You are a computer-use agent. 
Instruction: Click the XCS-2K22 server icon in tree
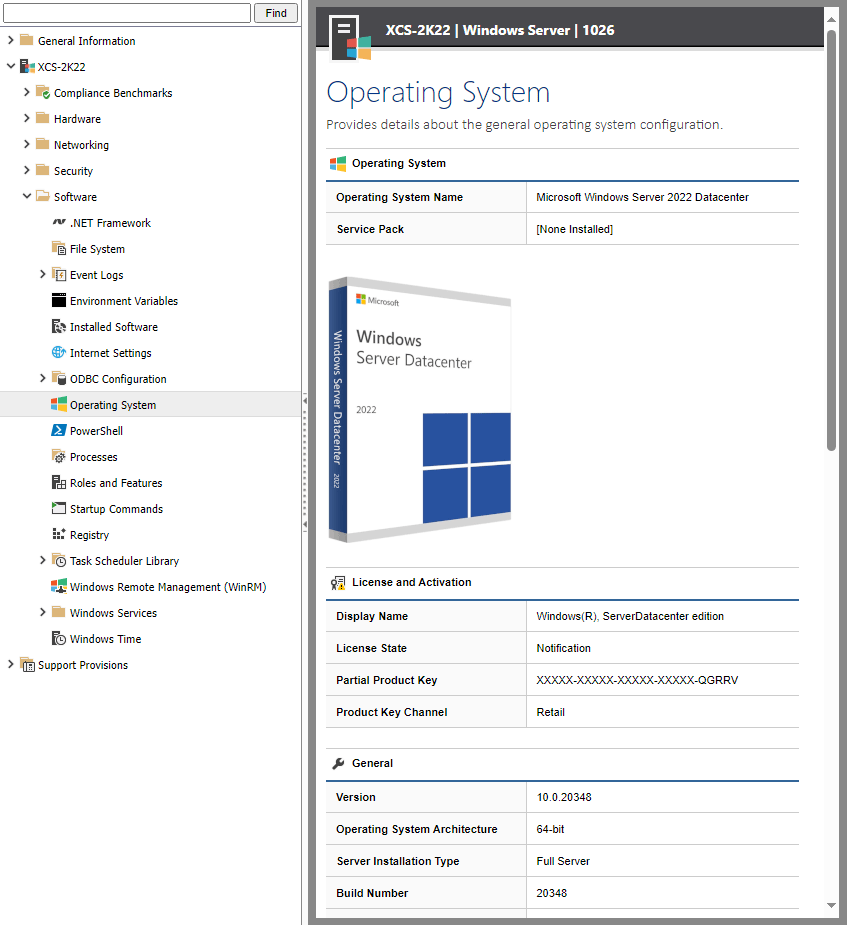[x=27, y=66]
